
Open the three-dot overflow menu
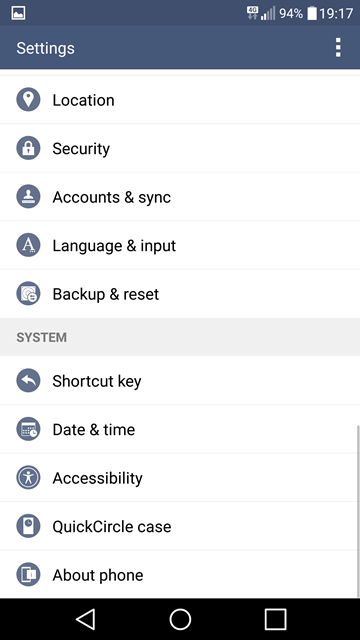[x=338, y=48]
